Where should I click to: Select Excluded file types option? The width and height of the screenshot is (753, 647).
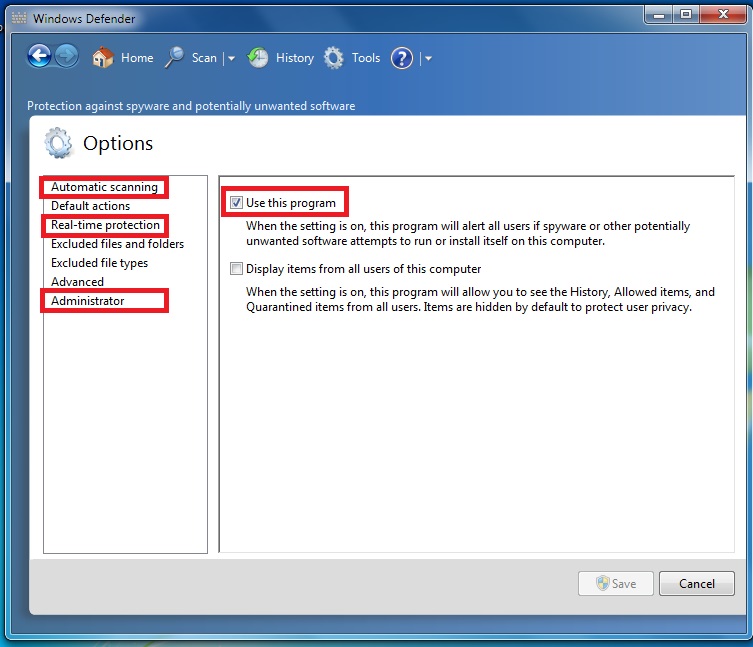tap(99, 263)
